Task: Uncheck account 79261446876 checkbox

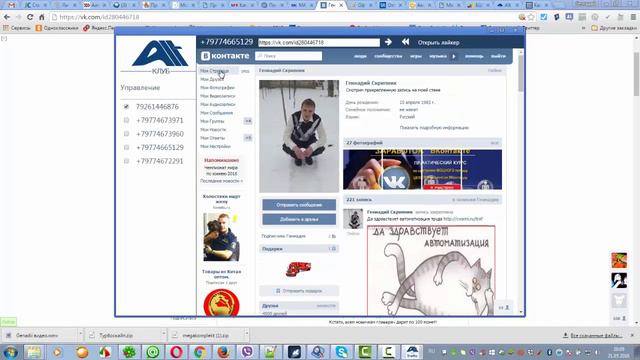Action: (126, 107)
